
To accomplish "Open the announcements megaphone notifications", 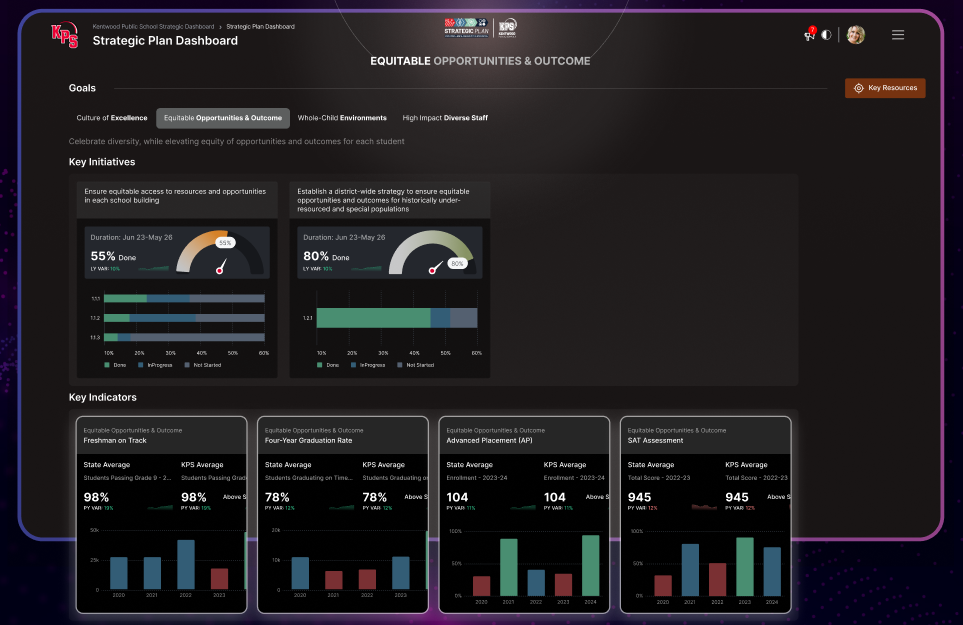I will 809,35.
